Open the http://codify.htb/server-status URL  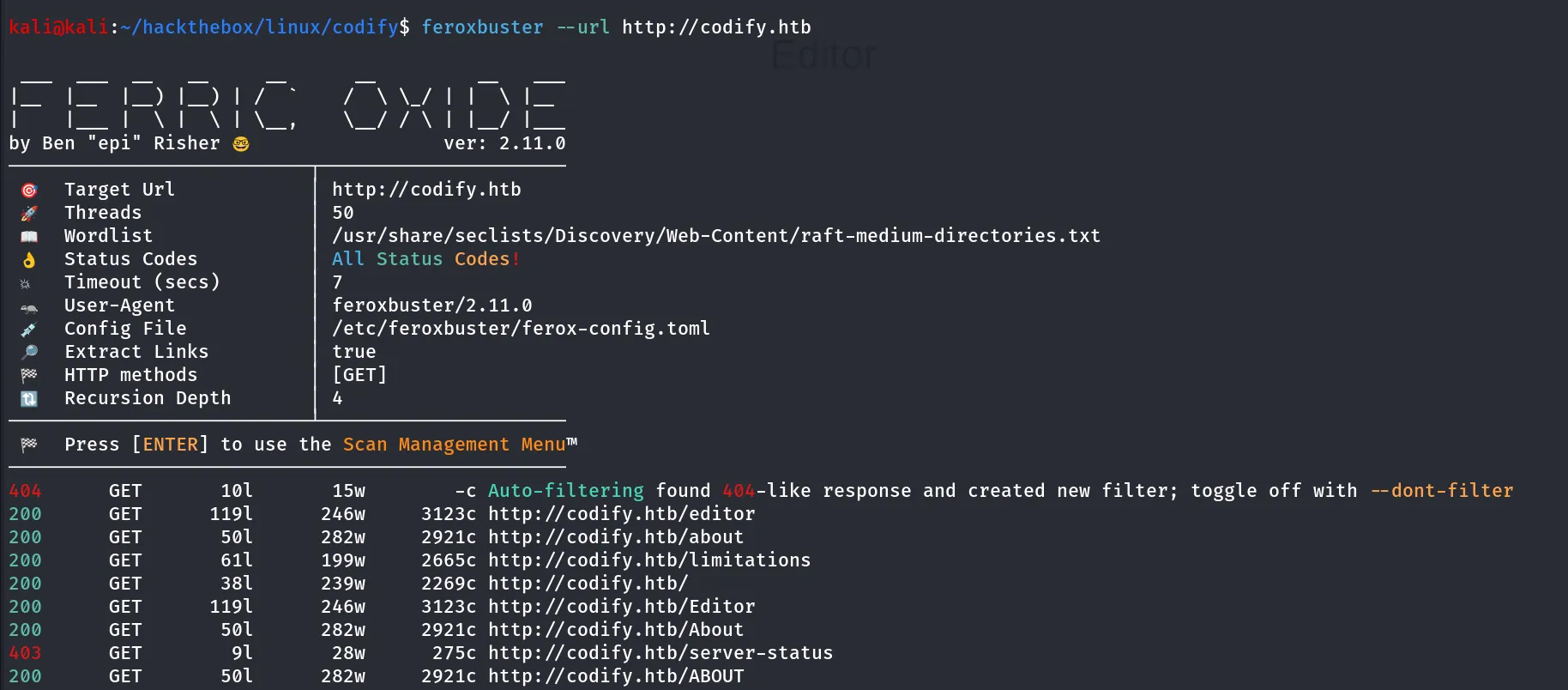660,653
